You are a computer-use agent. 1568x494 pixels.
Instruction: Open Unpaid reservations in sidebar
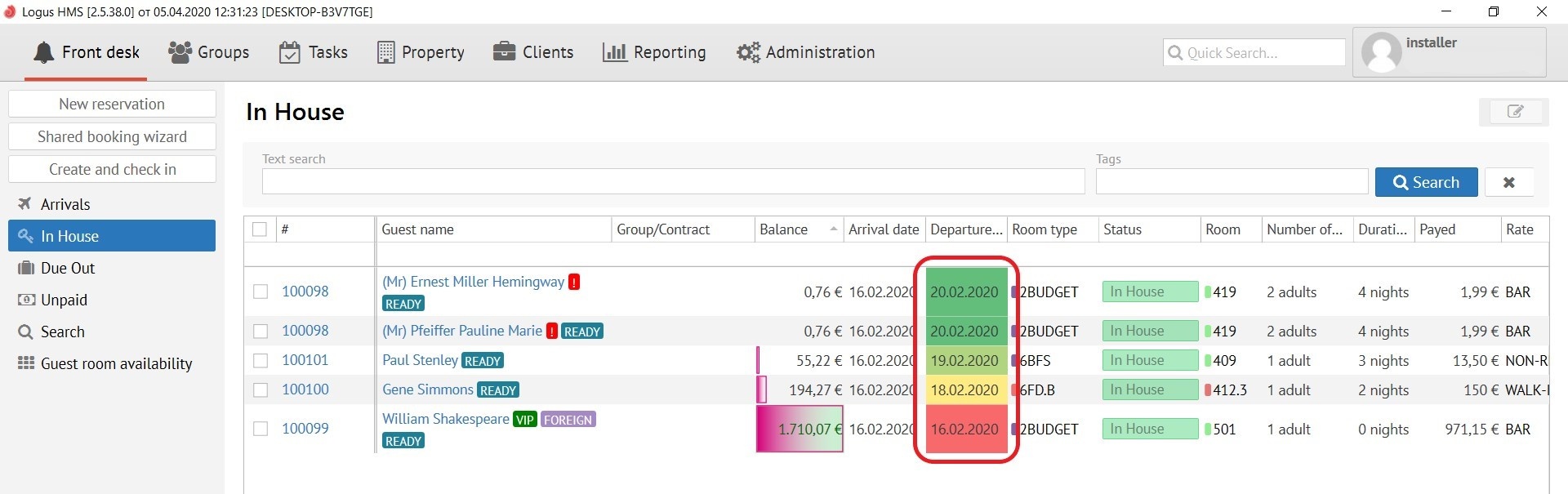tap(64, 300)
